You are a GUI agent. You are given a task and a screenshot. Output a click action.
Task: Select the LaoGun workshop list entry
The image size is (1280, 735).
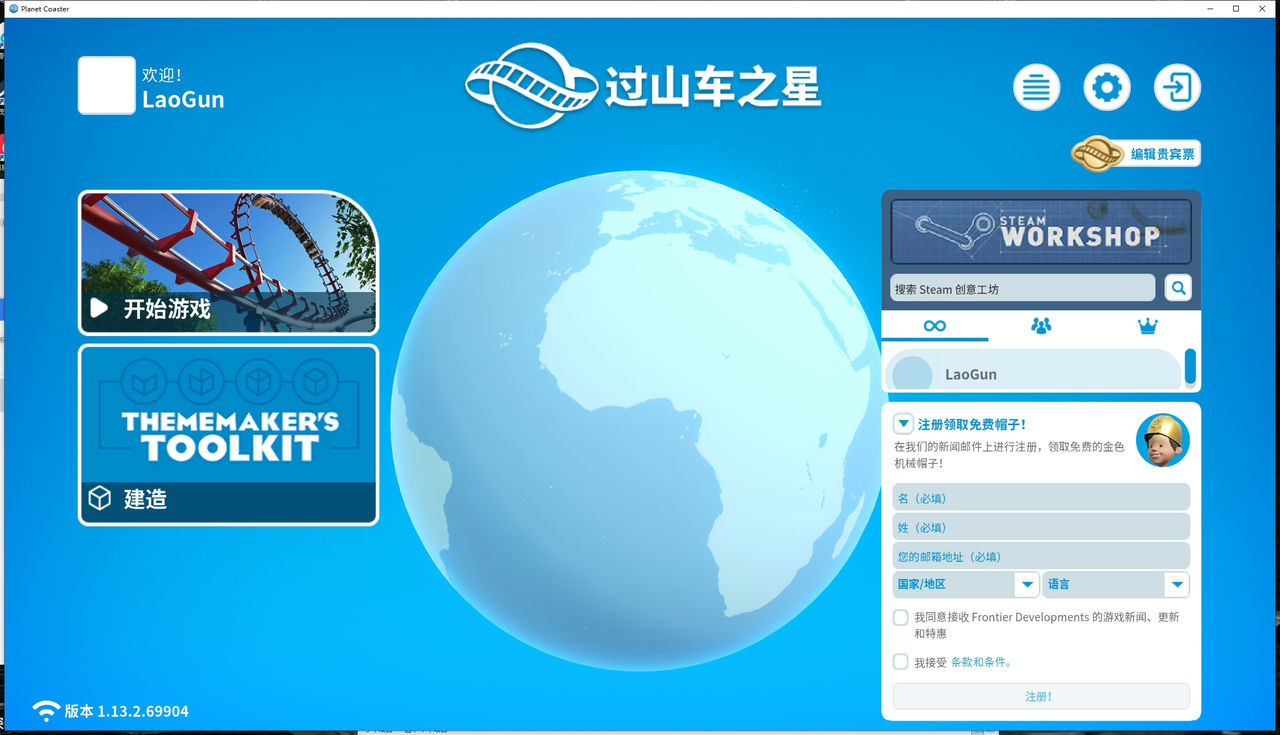click(1033, 371)
